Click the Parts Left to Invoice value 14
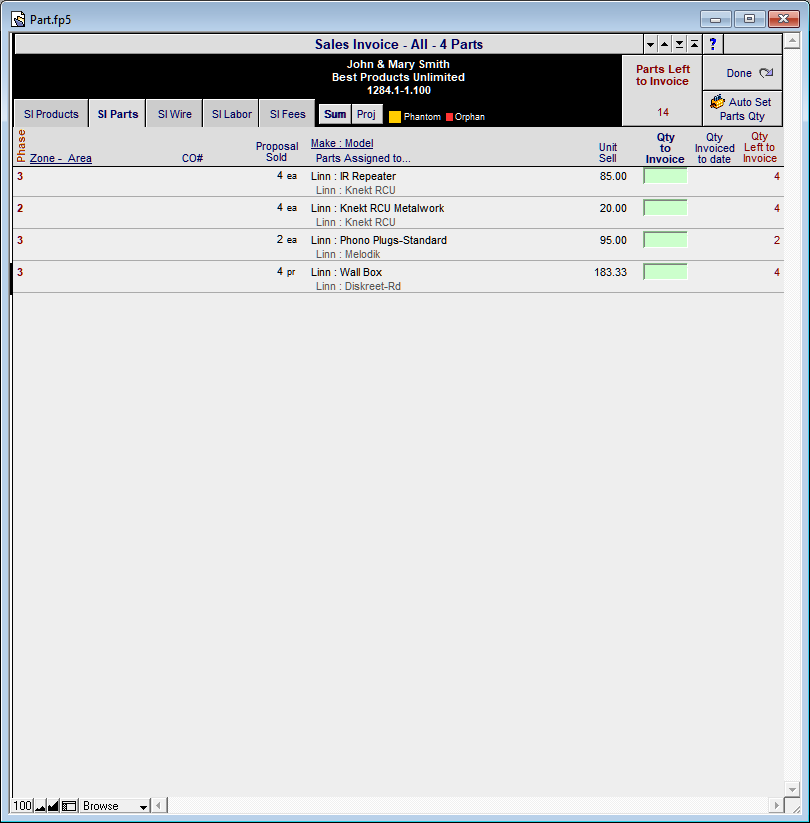Image resolution: width=810 pixels, height=823 pixels. point(663,112)
